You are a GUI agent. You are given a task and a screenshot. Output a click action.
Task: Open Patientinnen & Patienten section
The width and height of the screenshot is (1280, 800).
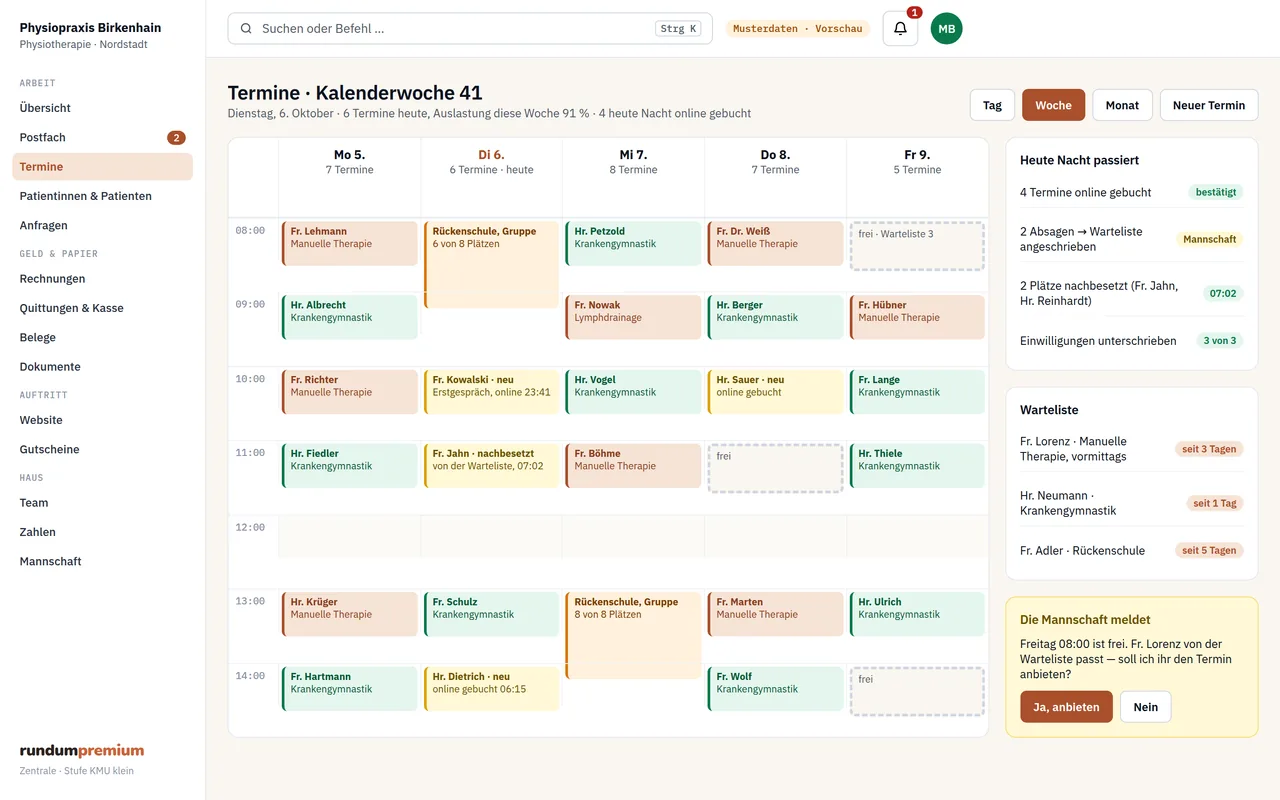tap(102, 196)
